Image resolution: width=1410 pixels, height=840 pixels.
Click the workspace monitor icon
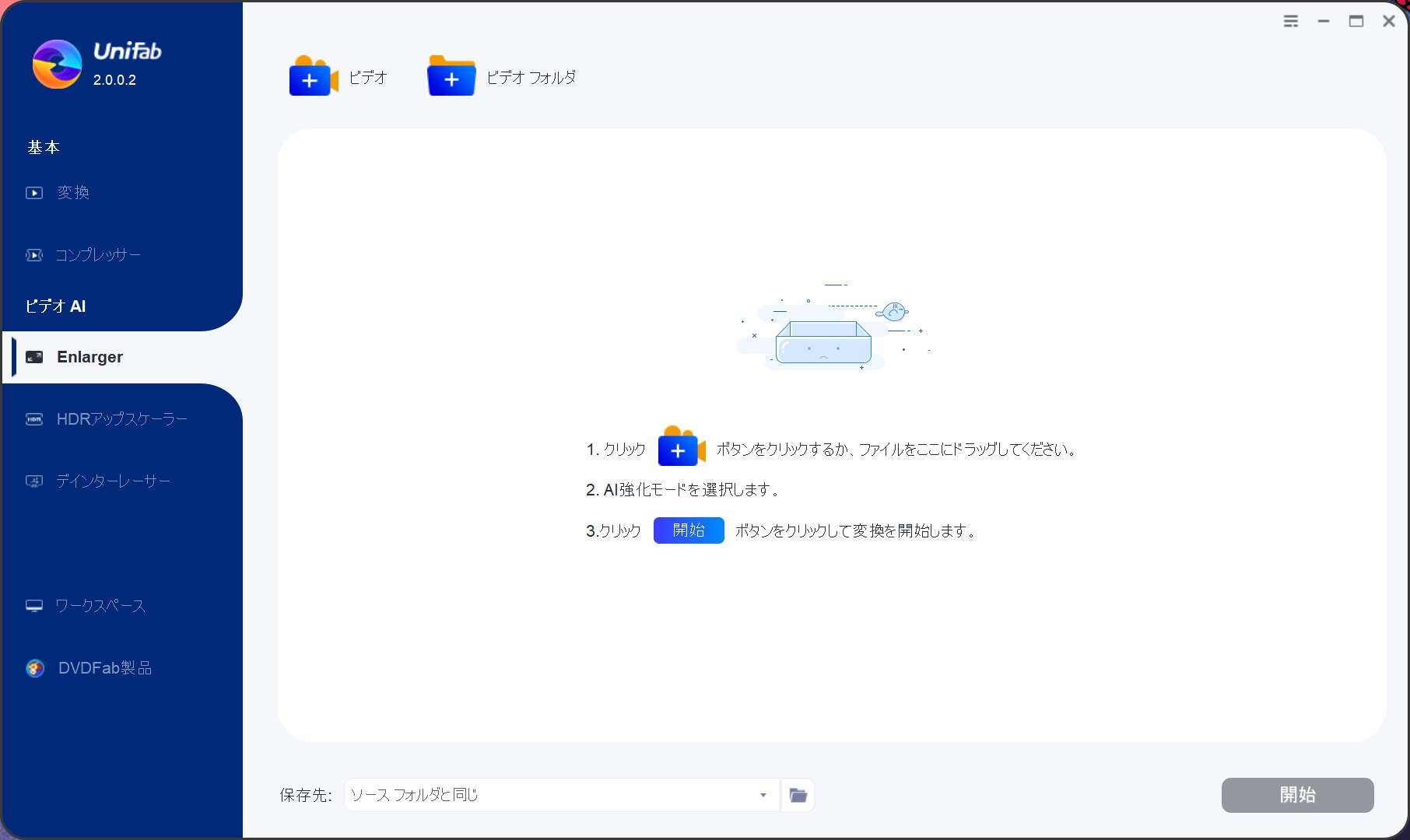(34, 606)
